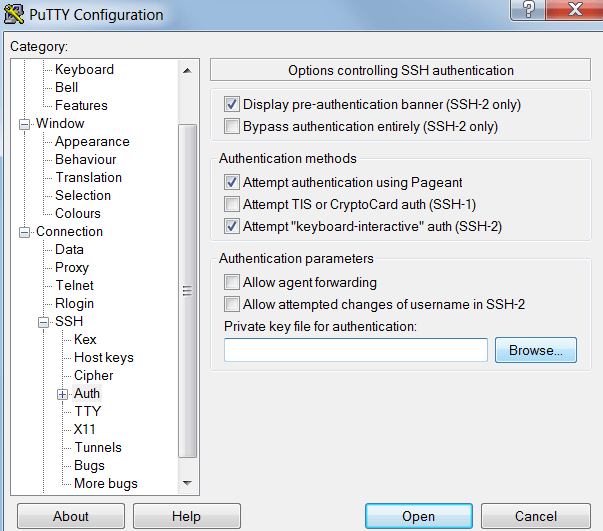The height and width of the screenshot is (531, 603).
Task: Go to the Appearance settings
Action: [x=92, y=141]
